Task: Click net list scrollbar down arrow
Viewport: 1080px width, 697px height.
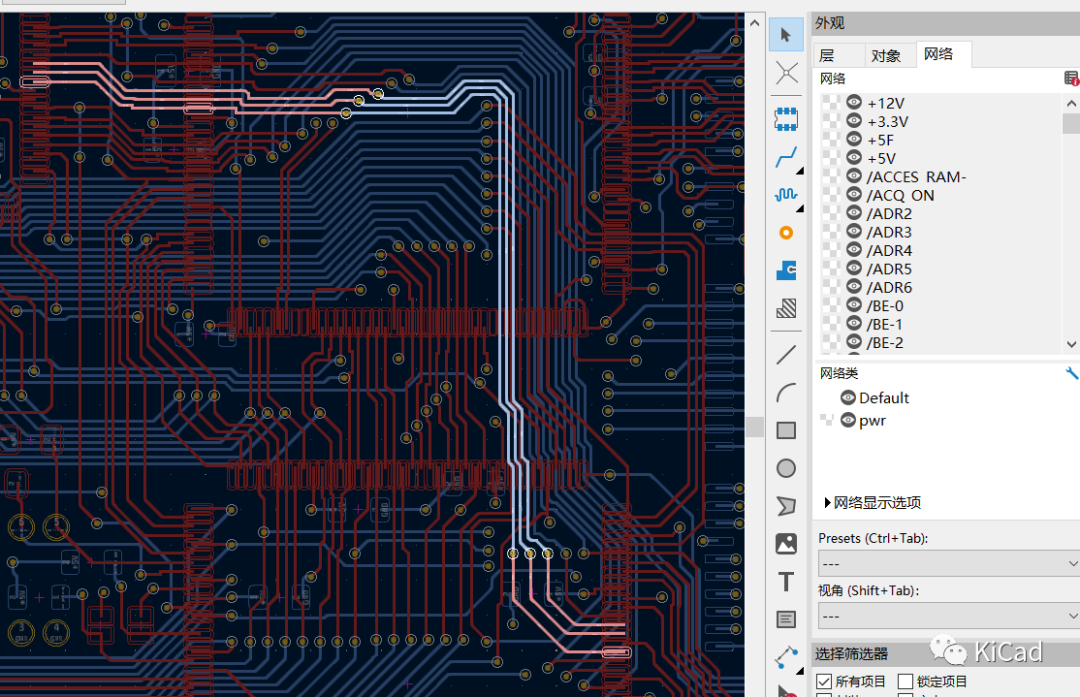Action: point(1071,344)
